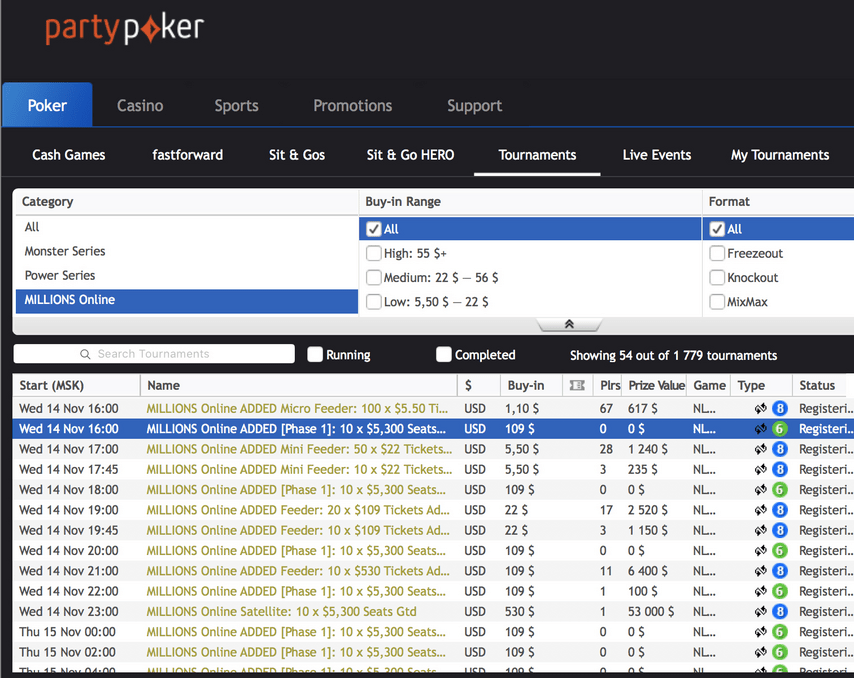Click the rebuy arrows icon in the Wed 21:00 row
The width and height of the screenshot is (854, 678).
760,571
